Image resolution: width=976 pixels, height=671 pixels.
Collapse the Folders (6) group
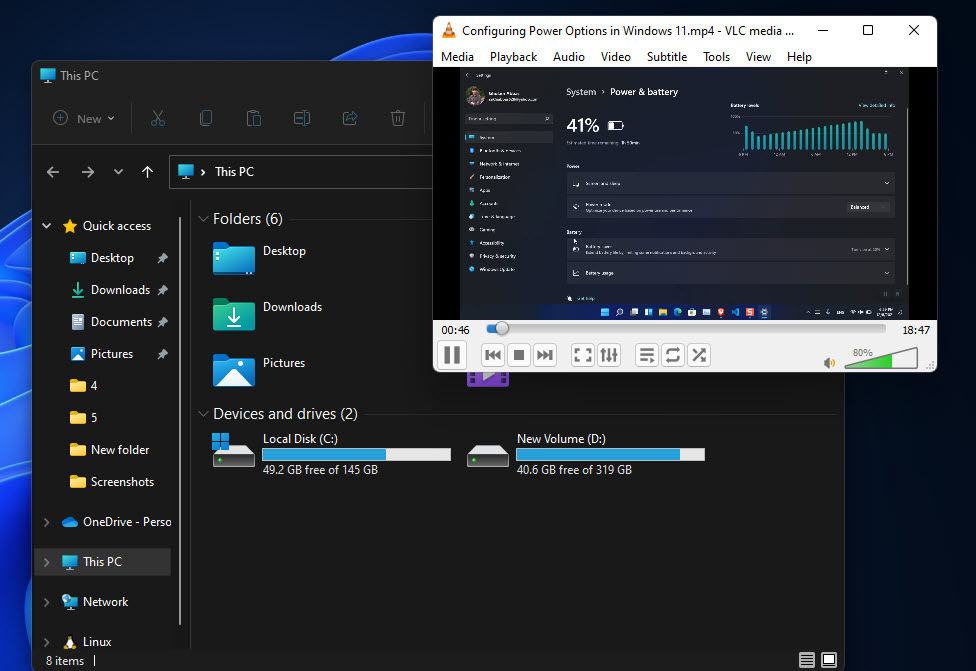click(x=203, y=219)
